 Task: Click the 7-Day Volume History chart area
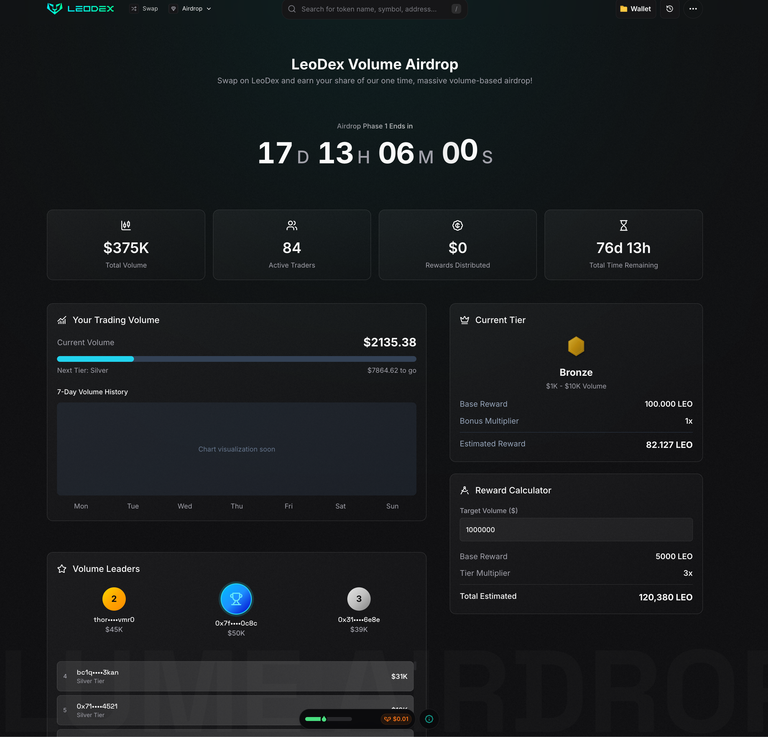point(237,449)
